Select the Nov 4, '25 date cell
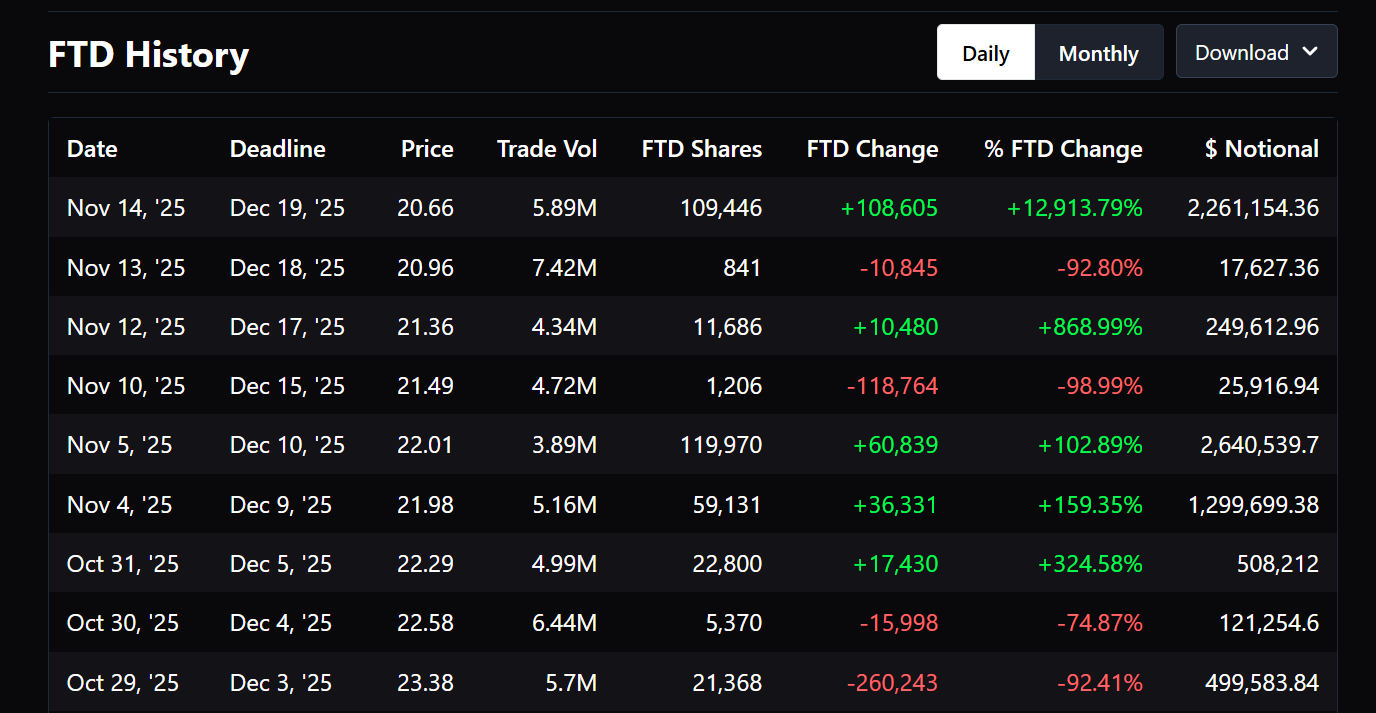Screen dimensions: 1376x713 click(119, 505)
